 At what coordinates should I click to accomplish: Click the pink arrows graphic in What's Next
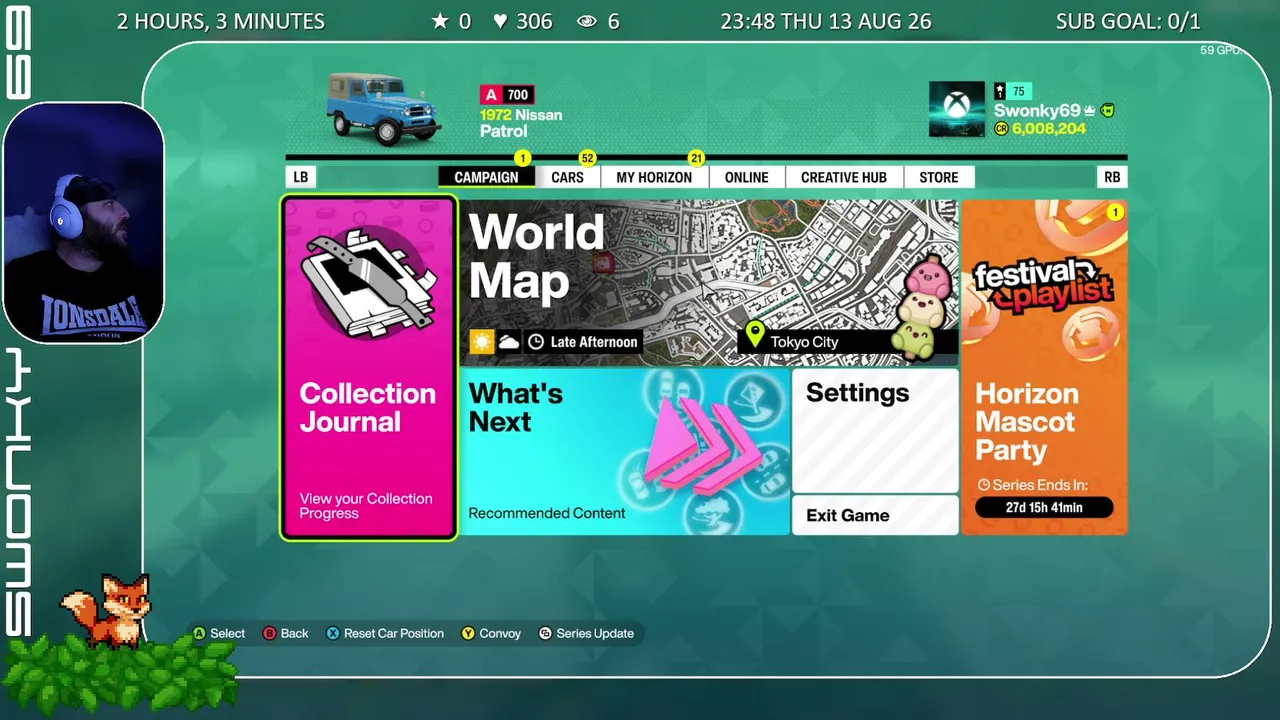click(703, 447)
